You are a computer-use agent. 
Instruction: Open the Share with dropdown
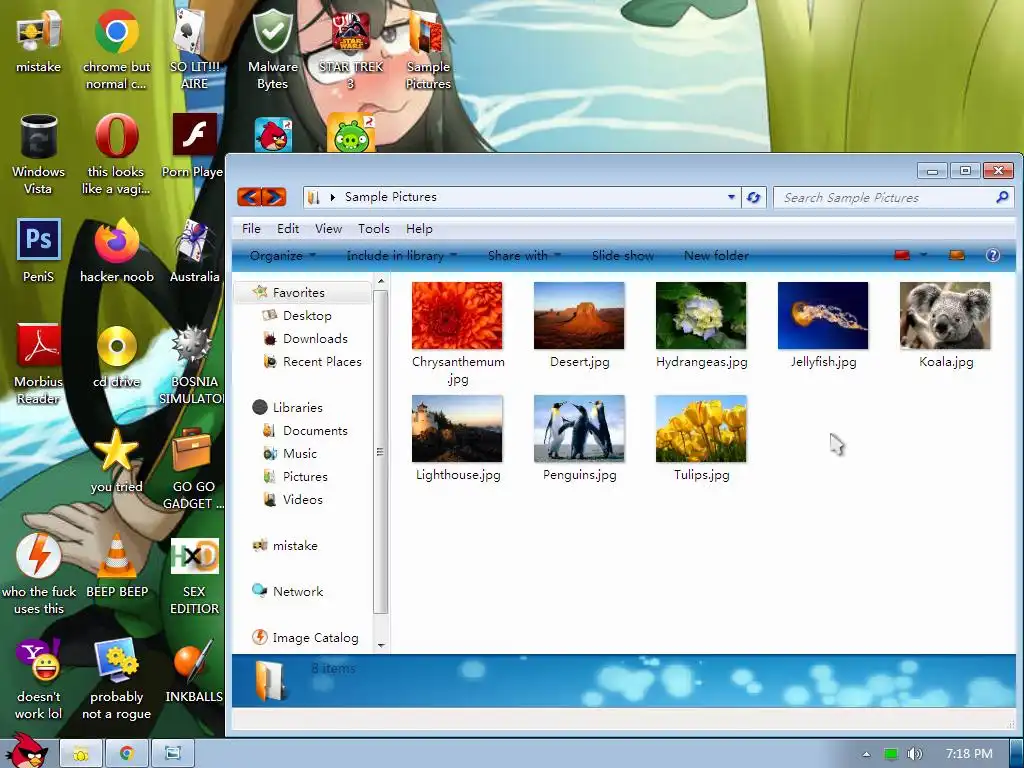point(524,255)
